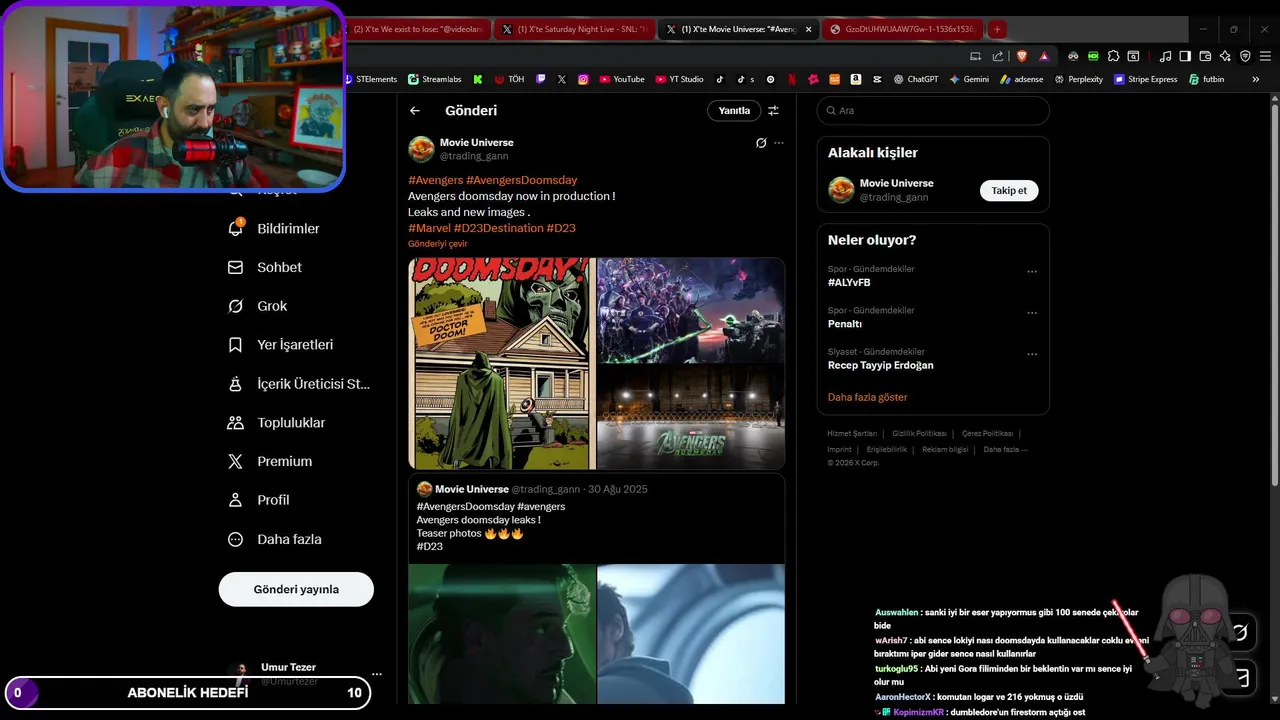
Task: Open the Netflix bookmark icon
Action: point(791,79)
